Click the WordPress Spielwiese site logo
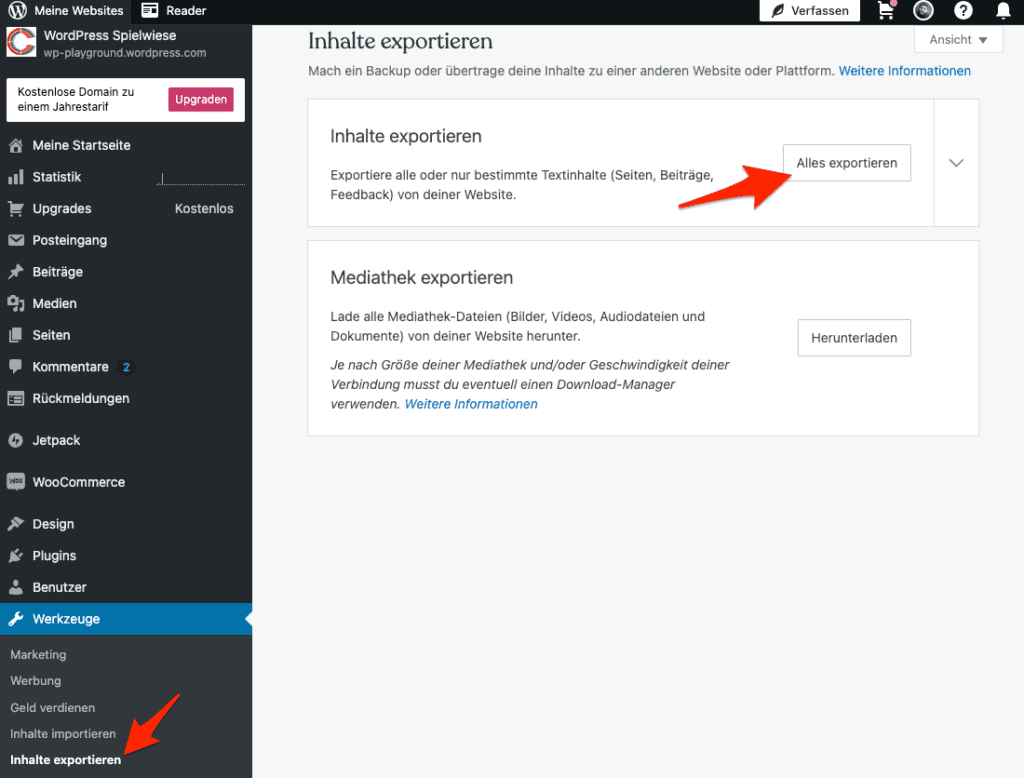Viewport: 1024px width, 778px height. pos(21,42)
